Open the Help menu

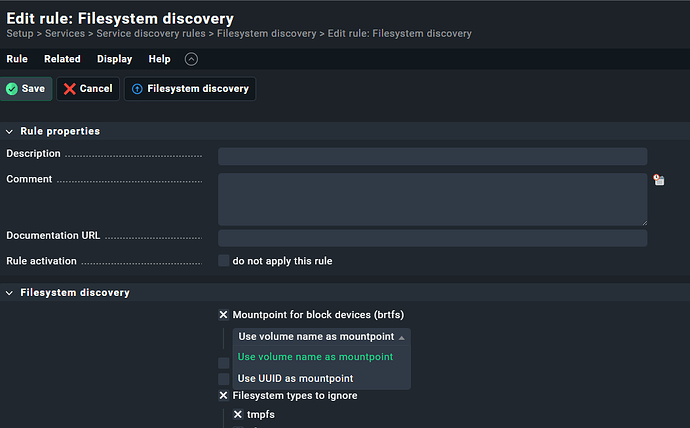point(159,59)
